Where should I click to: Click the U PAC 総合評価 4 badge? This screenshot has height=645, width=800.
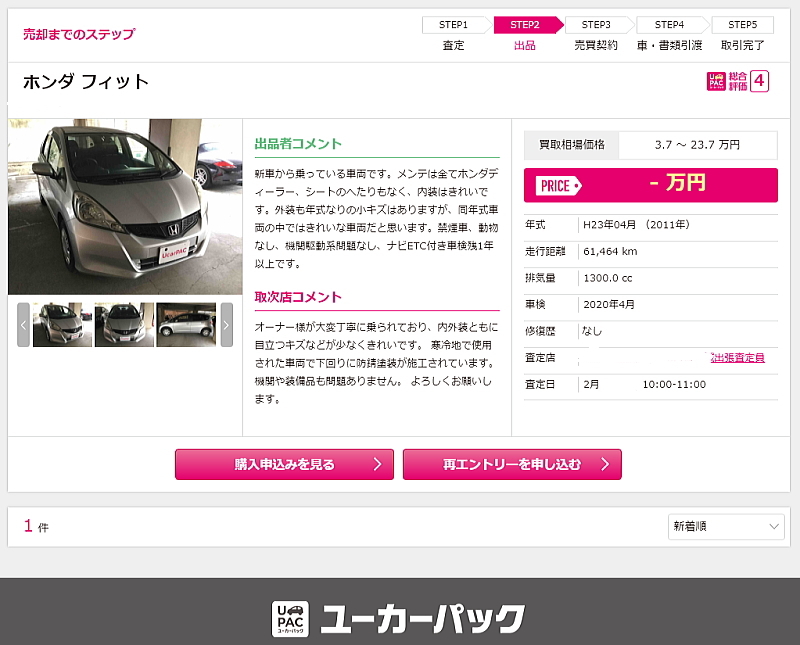[737, 81]
